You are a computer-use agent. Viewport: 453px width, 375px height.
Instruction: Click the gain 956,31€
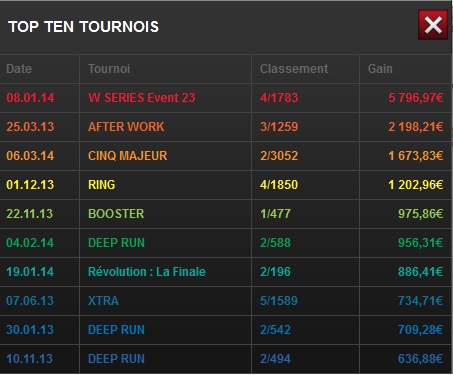420,243
